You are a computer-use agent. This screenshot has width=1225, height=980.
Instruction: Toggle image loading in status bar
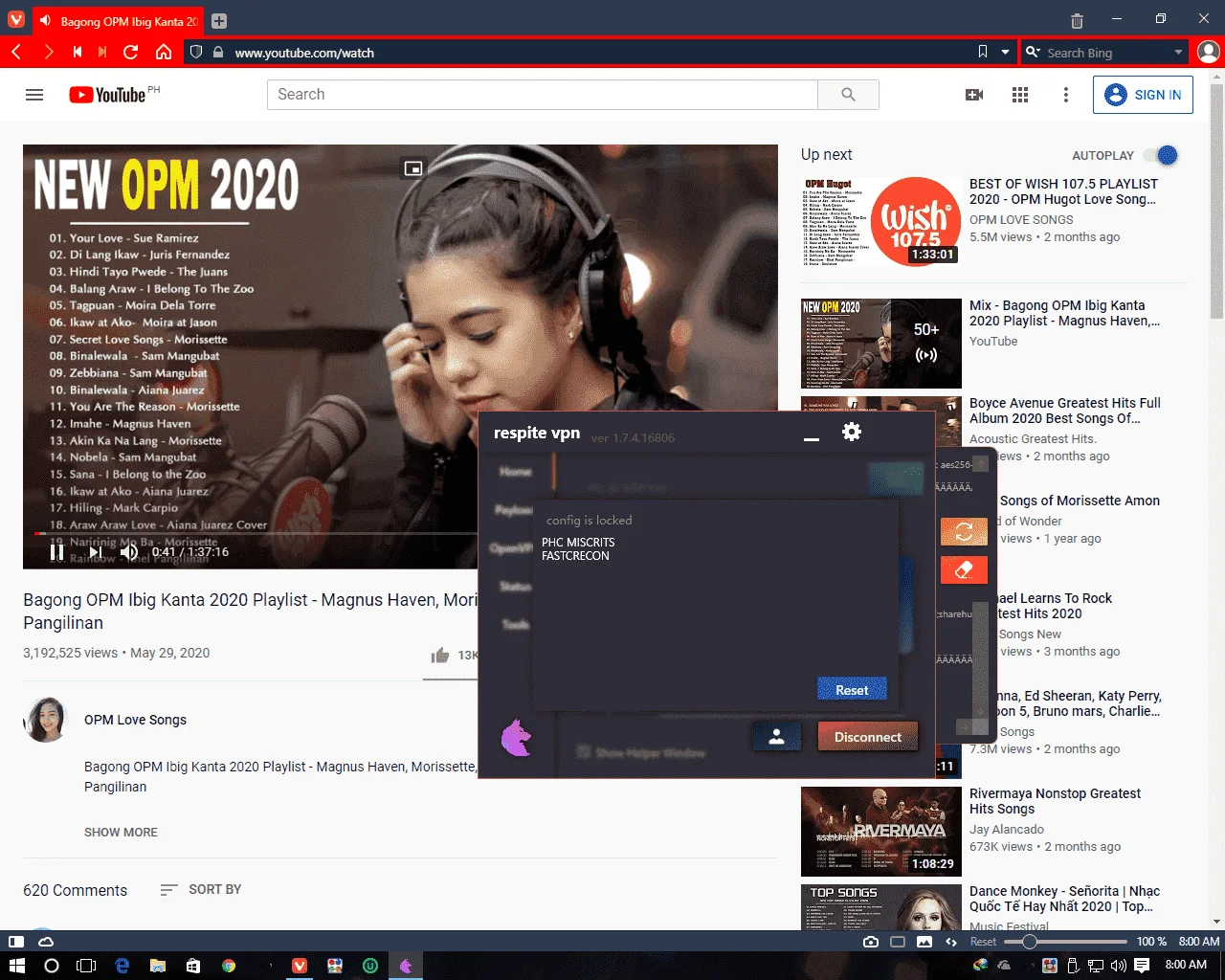(x=924, y=942)
